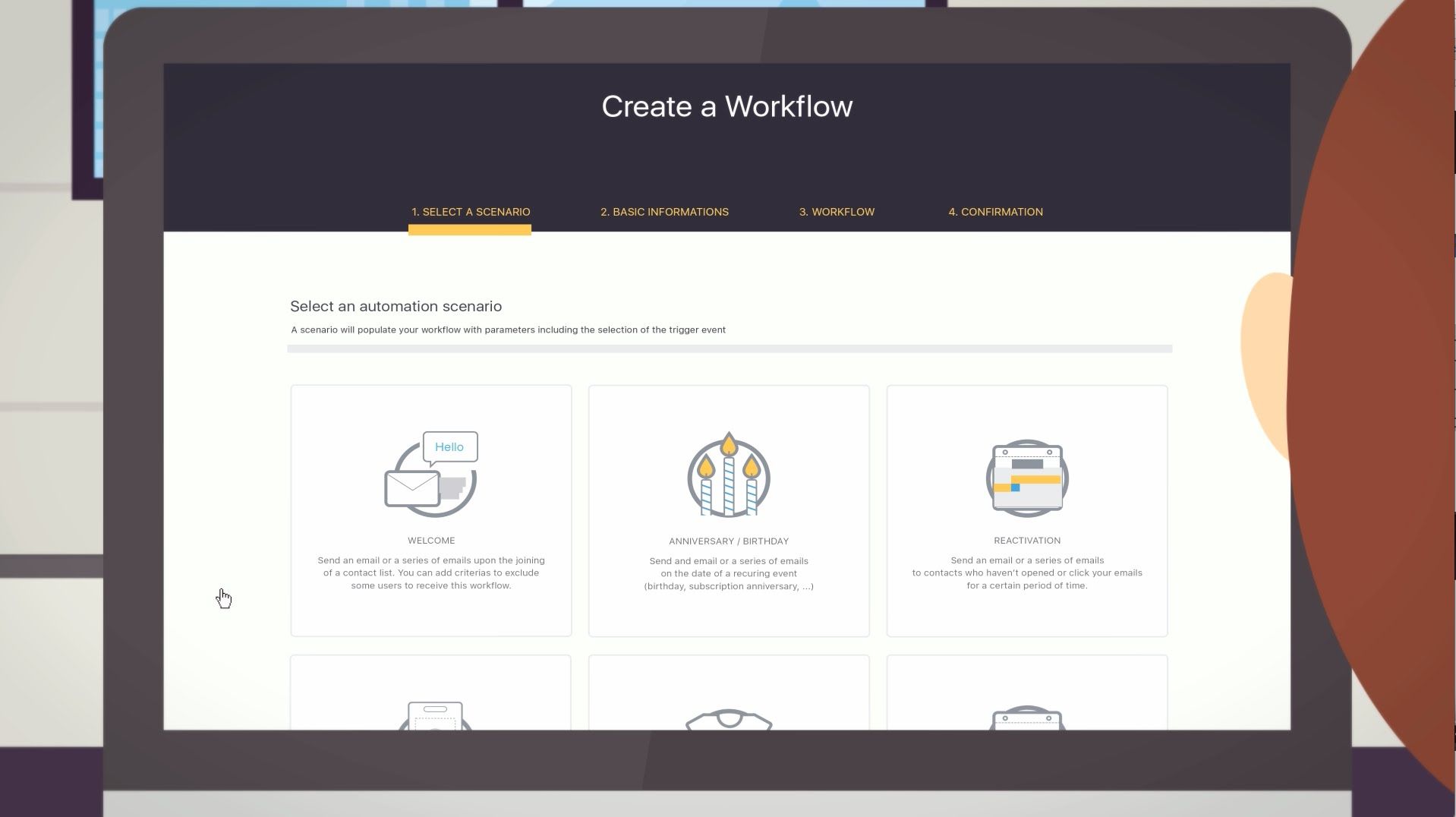Select the WELCOME scenario title

(431, 541)
